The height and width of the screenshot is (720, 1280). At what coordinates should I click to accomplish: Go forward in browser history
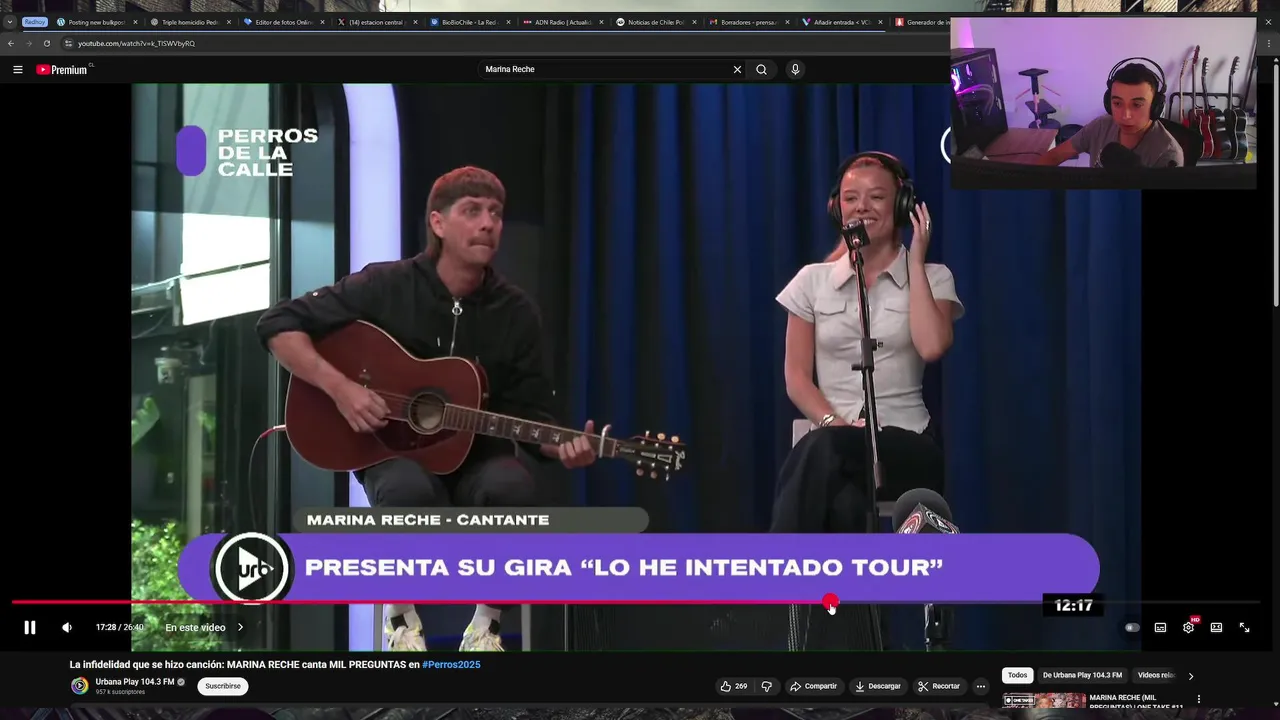pyautogui.click(x=28, y=43)
